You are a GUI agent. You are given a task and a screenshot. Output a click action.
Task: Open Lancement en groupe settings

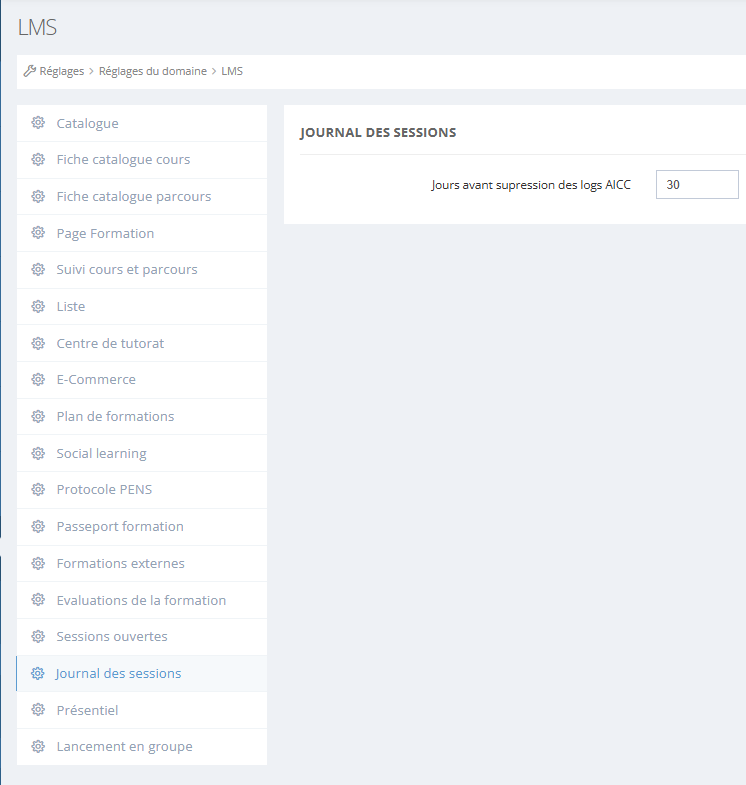click(124, 746)
